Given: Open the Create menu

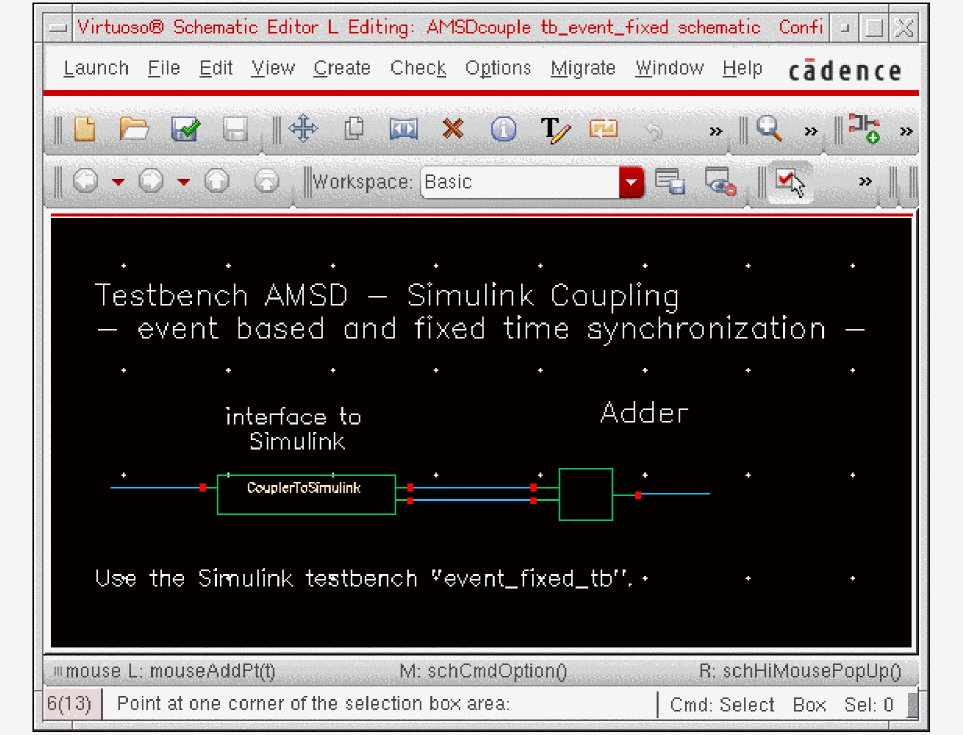Looking at the screenshot, I should [342, 68].
